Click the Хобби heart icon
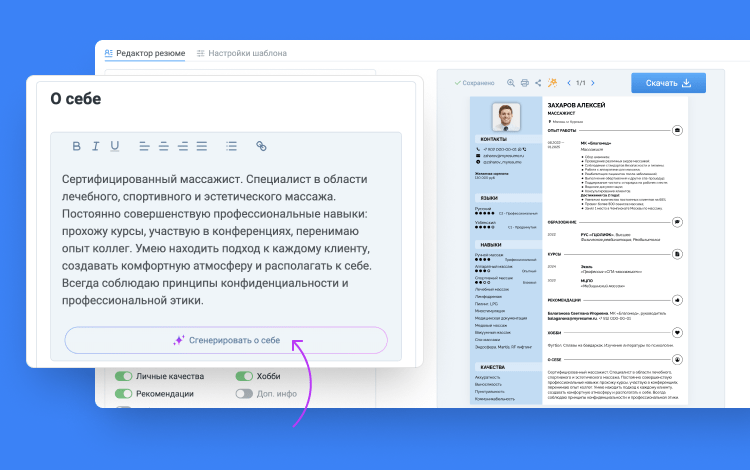The image size is (750, 470). point(677,332)
